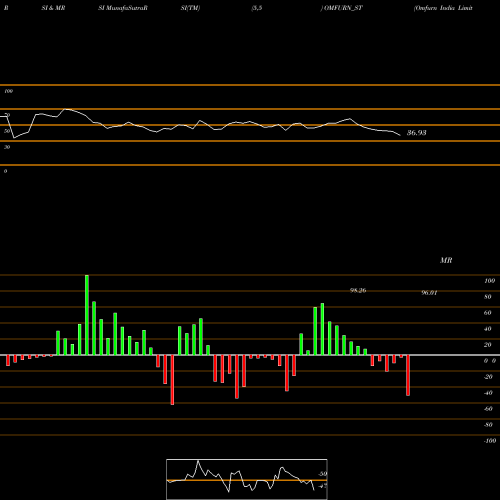This screenshot has width=500, height=500.
Task: Click the 80 label on MR axis
Action: (488, 297)
